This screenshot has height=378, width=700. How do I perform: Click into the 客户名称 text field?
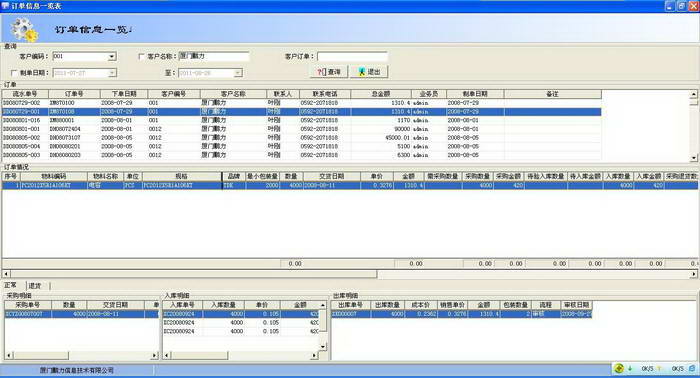214,56
